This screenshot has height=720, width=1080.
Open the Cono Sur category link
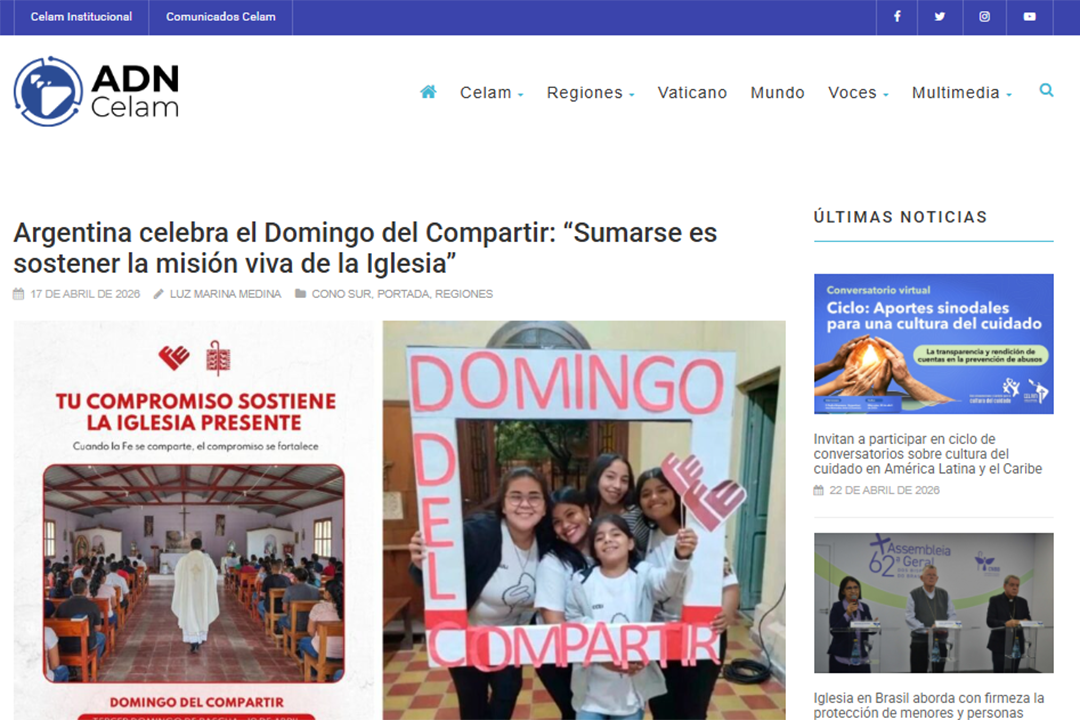click(341, 294)
